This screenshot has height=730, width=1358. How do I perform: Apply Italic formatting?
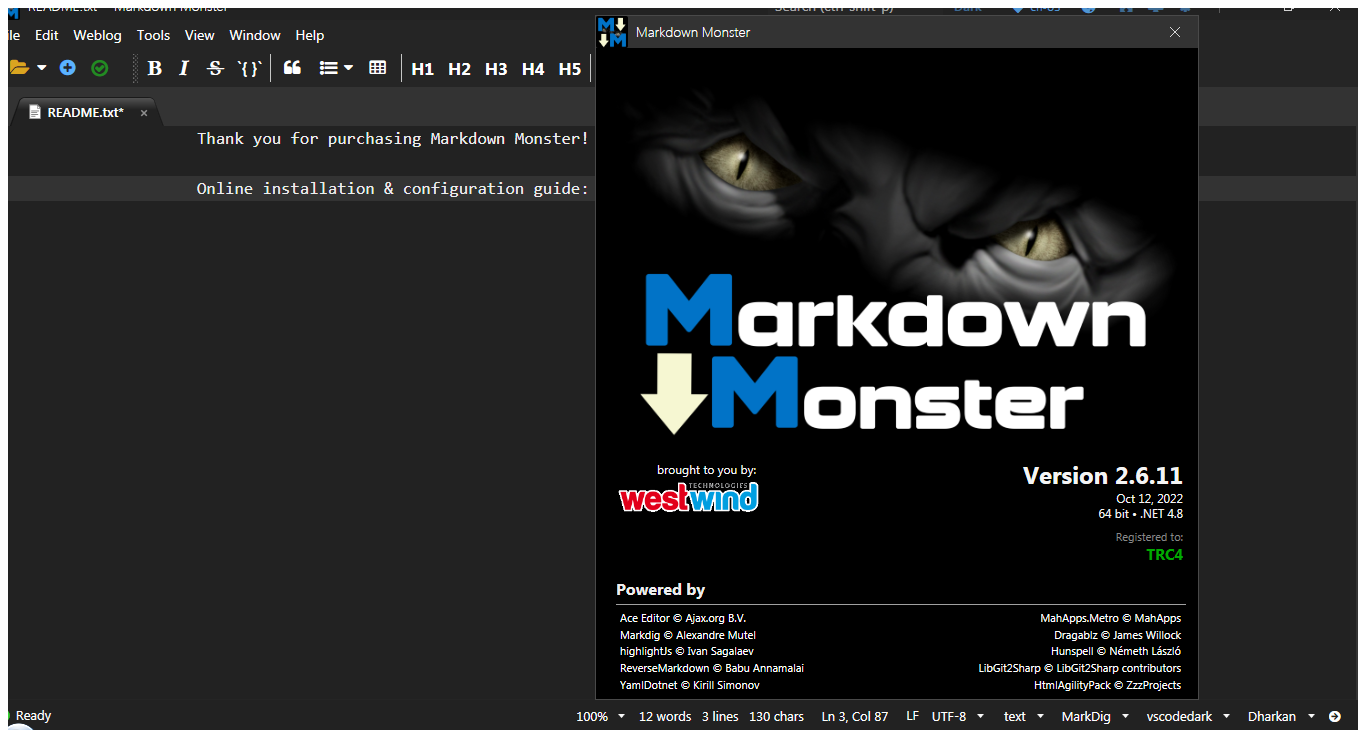point(183,68)
